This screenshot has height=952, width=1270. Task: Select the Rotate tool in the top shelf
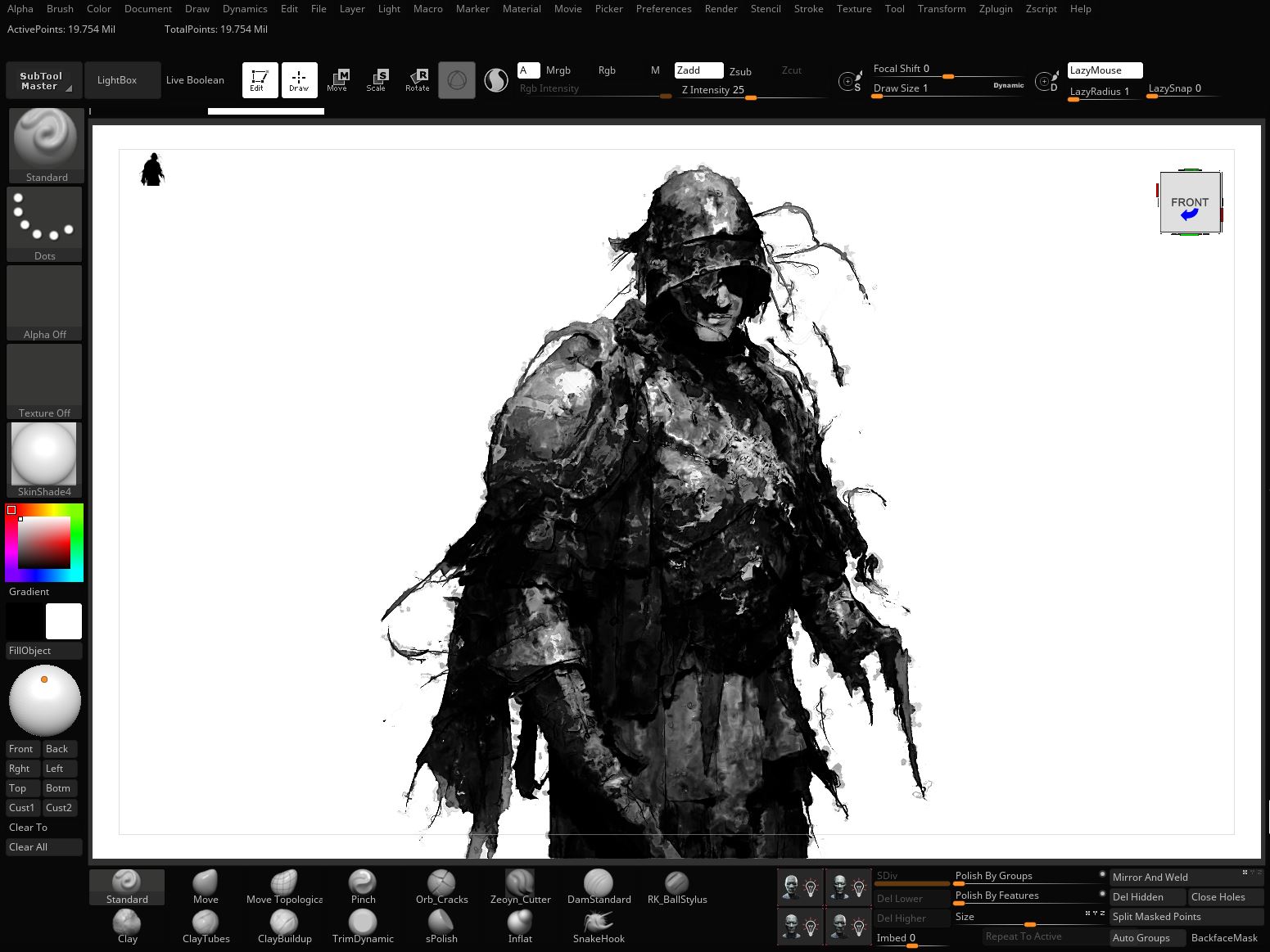(x=418, y=79)
